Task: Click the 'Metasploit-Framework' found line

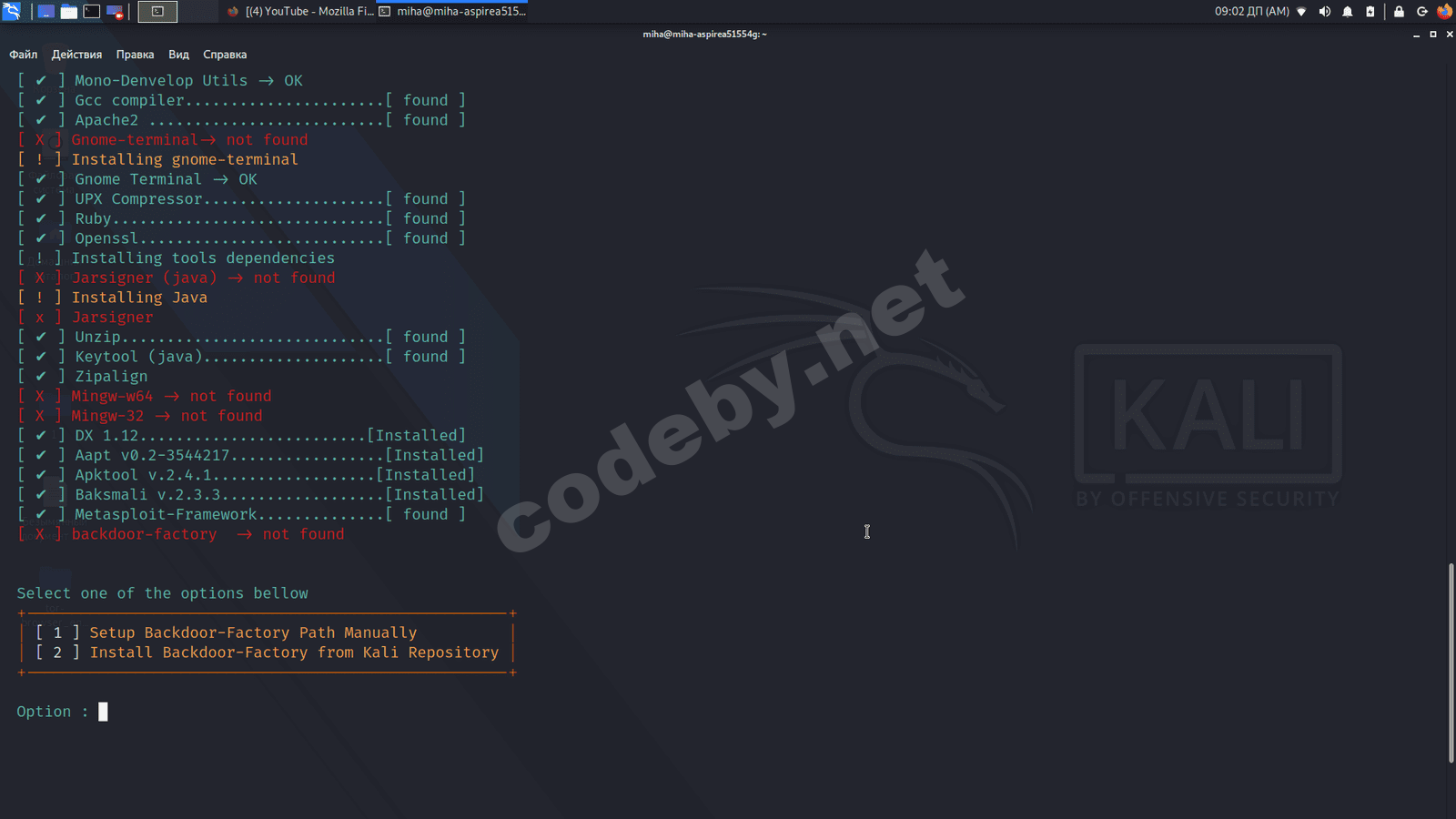Action: pyautogui.click(x=241, y=514)
